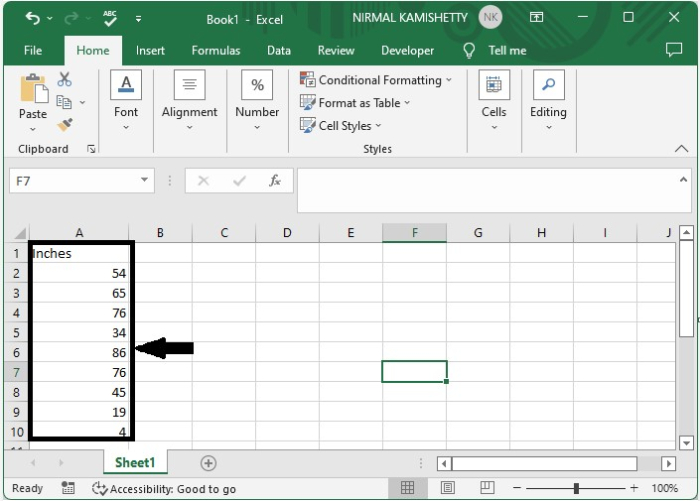Collapse the ribbon with the chevron
The width and height of the screenshot is (700, 501).
click(681, 149)
